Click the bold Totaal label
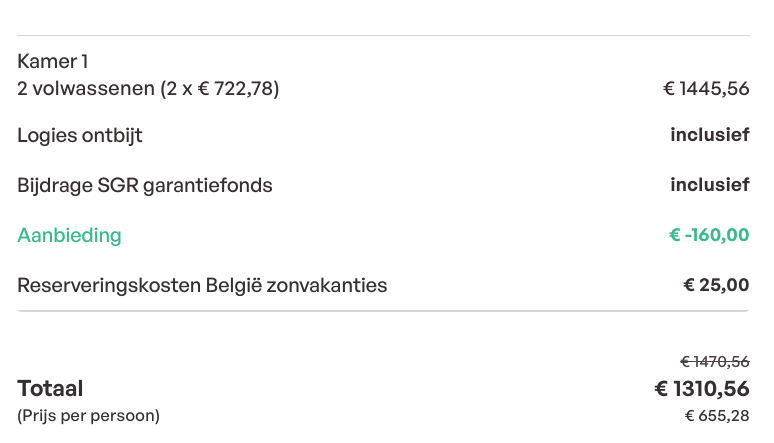 pos(50,389)
